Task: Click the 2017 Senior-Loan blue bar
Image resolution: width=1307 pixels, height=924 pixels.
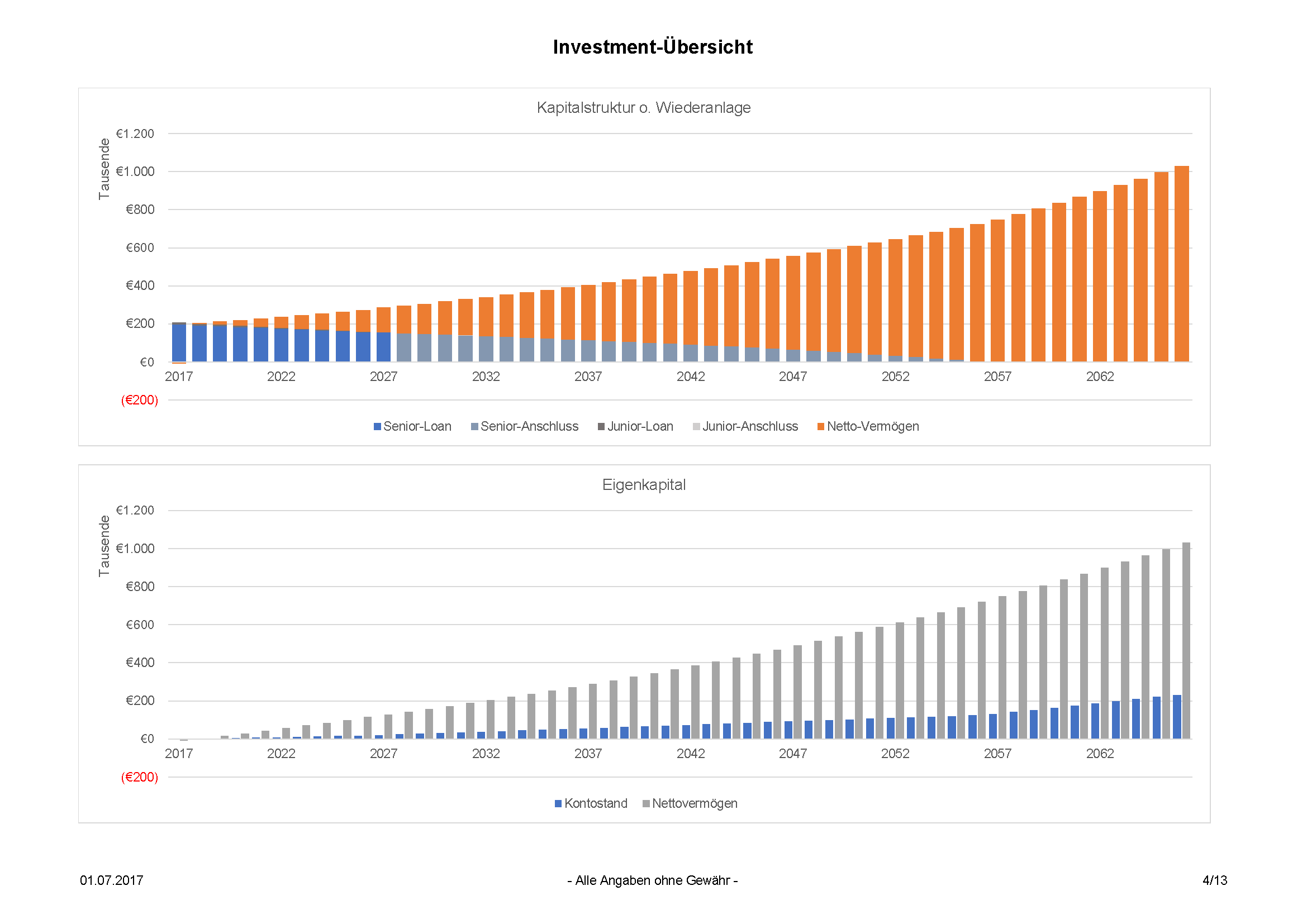Action: (179, 342)
